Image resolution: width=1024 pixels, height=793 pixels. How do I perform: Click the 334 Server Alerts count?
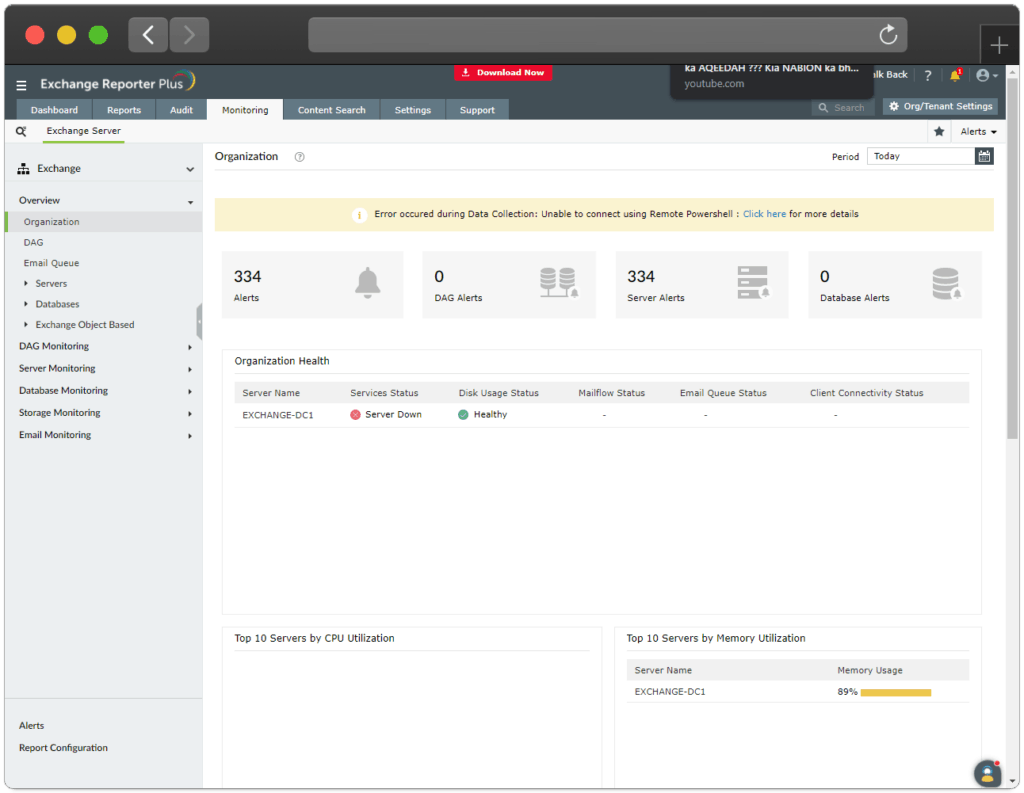pyautogui.click(x=641, y=277)
